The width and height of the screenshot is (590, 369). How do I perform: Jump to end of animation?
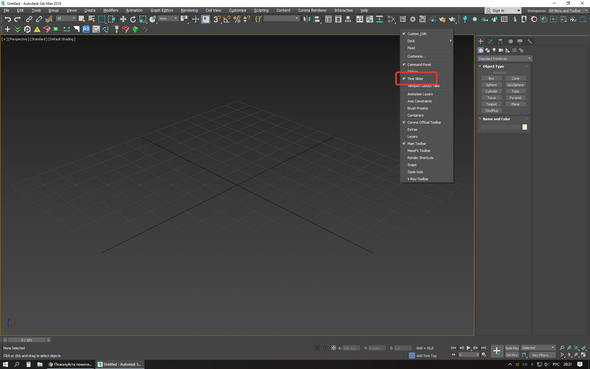click(x=484, y=348)
